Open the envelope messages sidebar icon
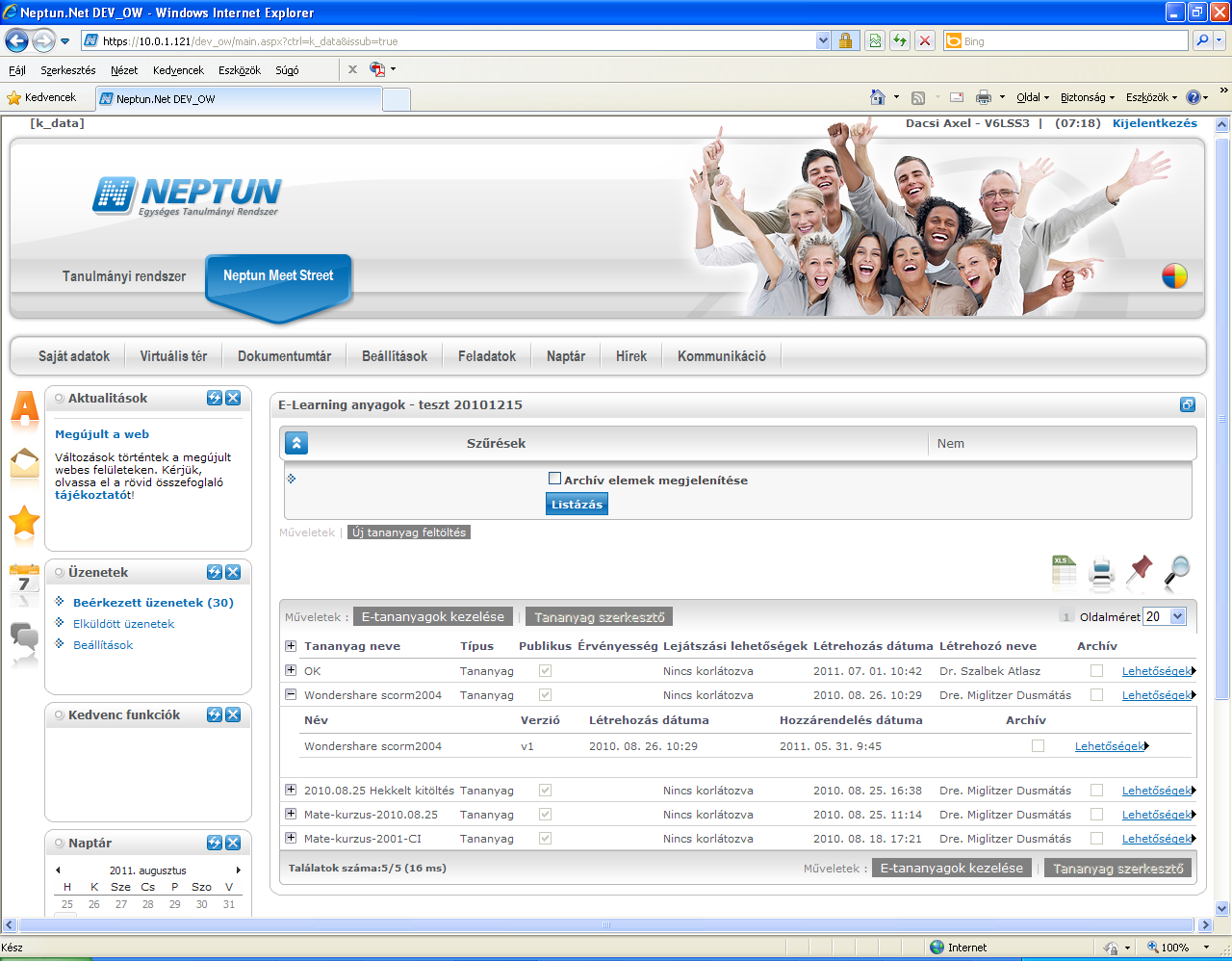 coord(24,464)
